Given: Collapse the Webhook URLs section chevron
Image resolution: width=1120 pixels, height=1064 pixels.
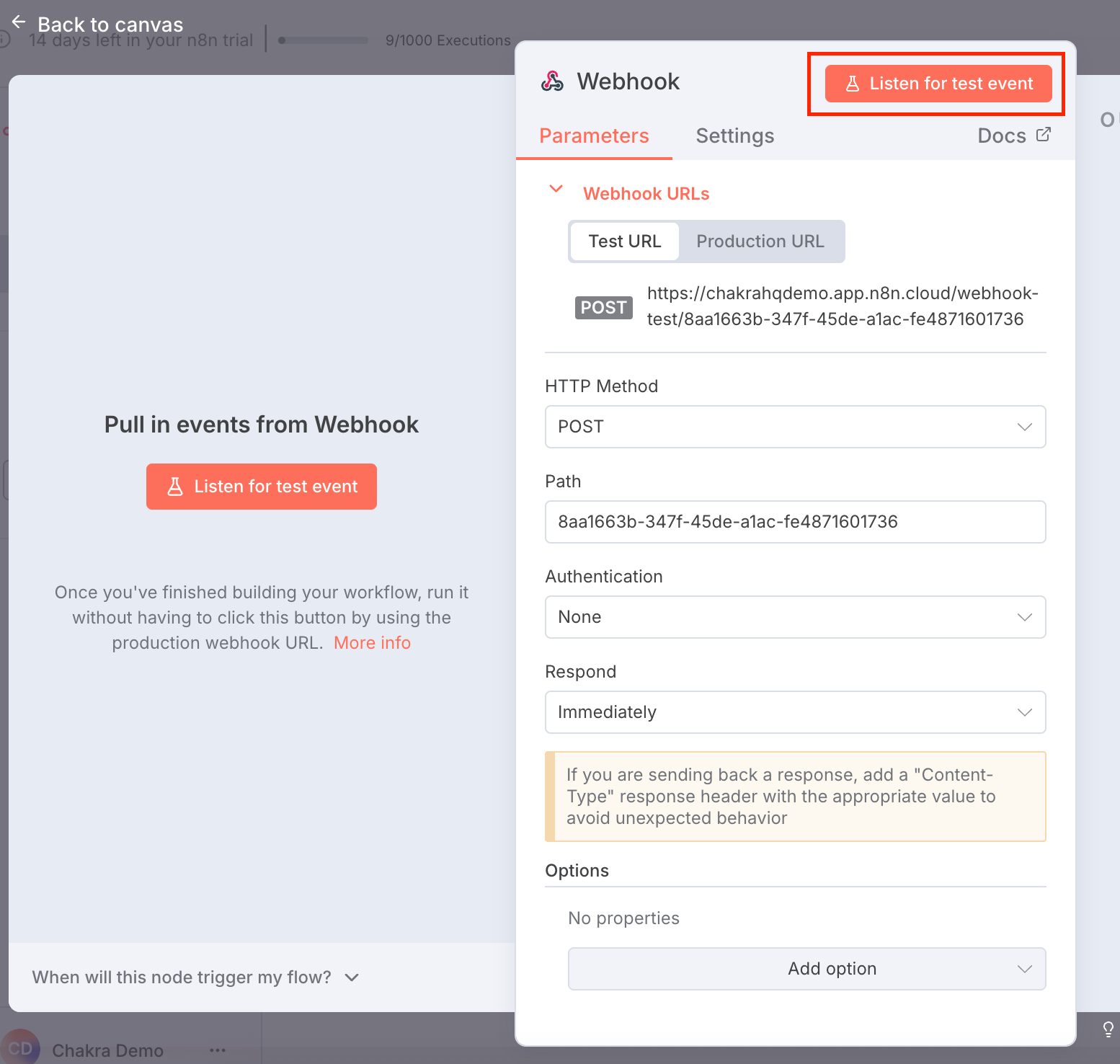Looking at the screenshot, I should coord(556,189).
